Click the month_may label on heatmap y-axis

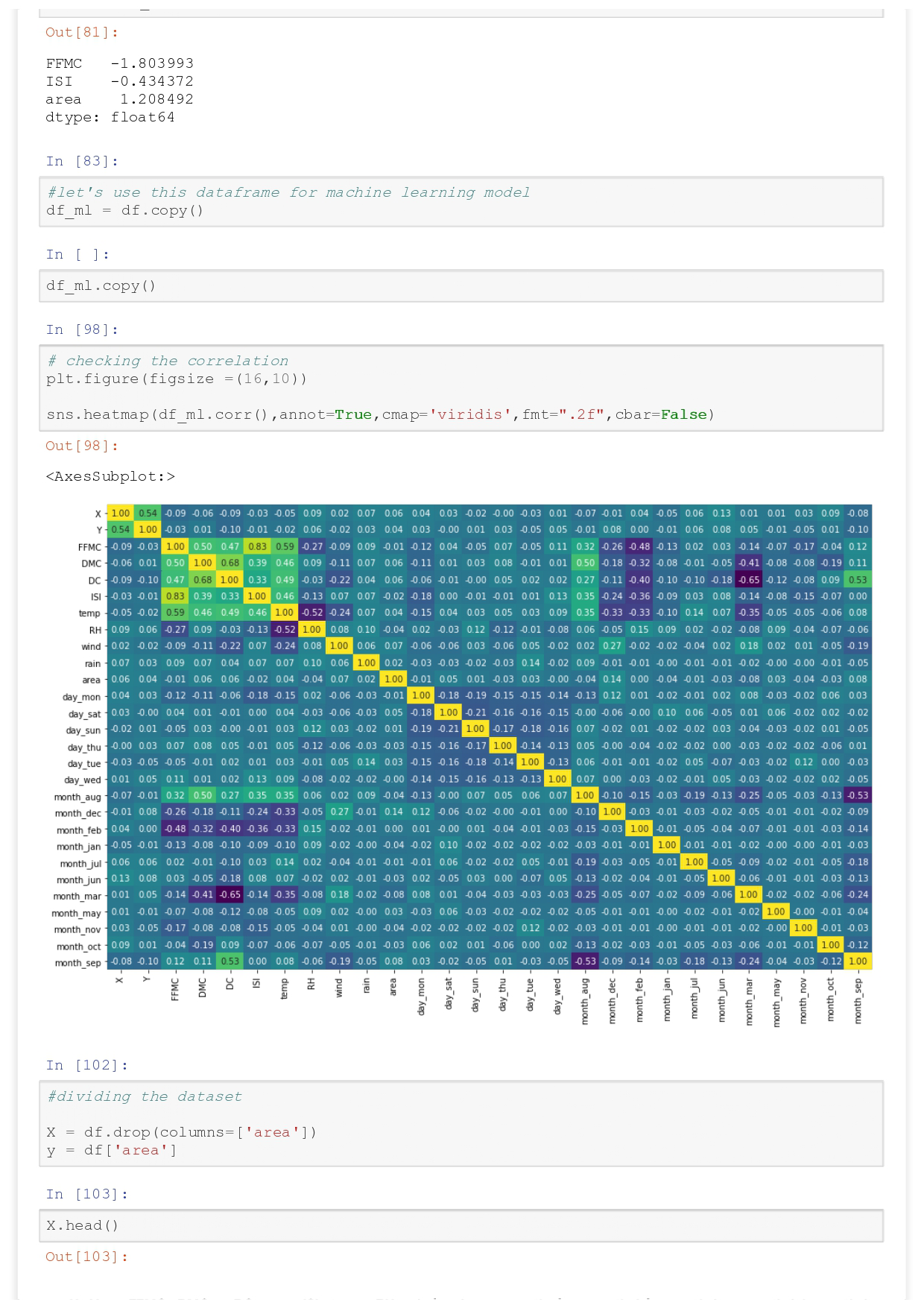pyautogui.click(x=76, y=913)
